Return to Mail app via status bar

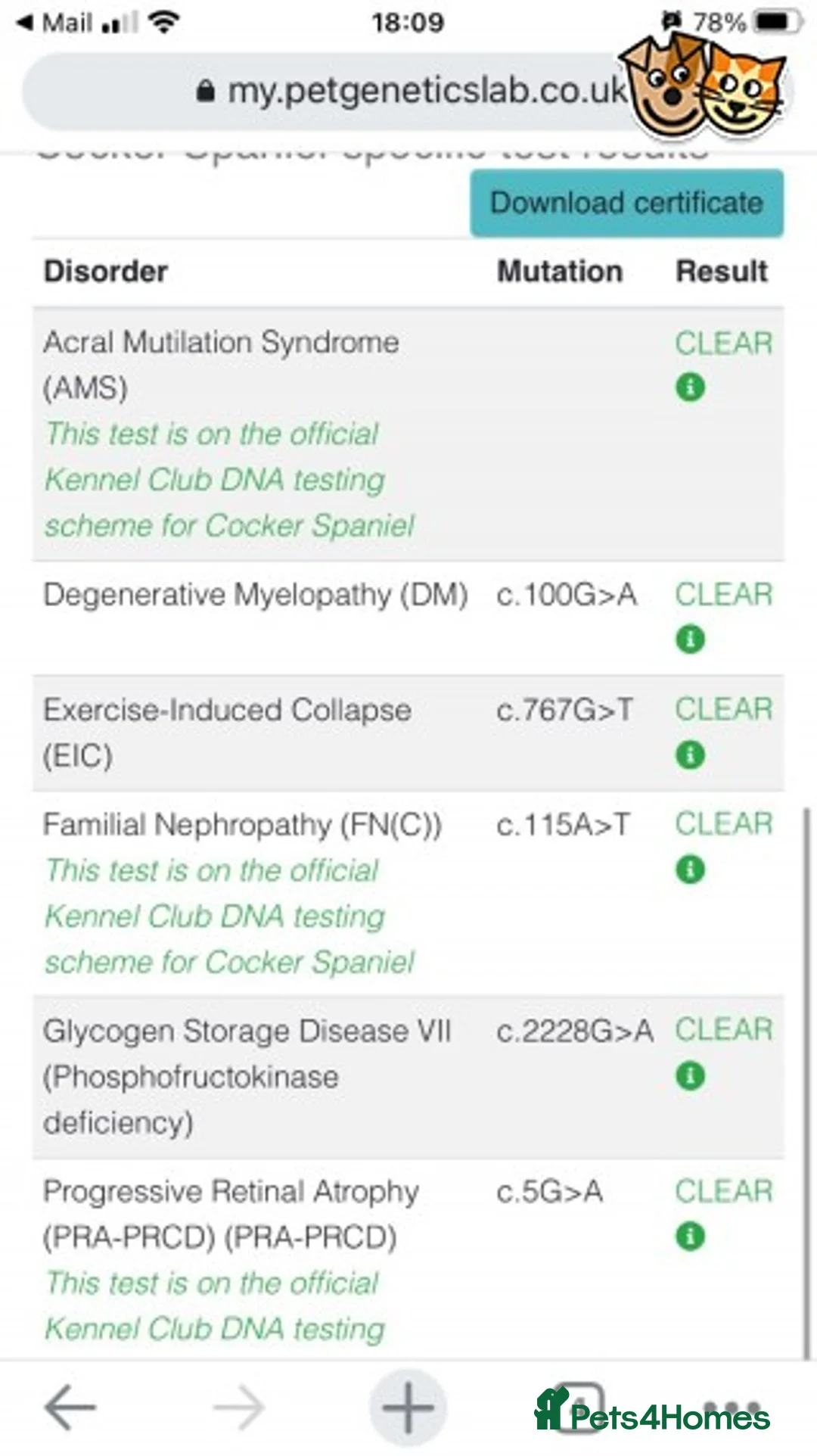pos(57,23)
